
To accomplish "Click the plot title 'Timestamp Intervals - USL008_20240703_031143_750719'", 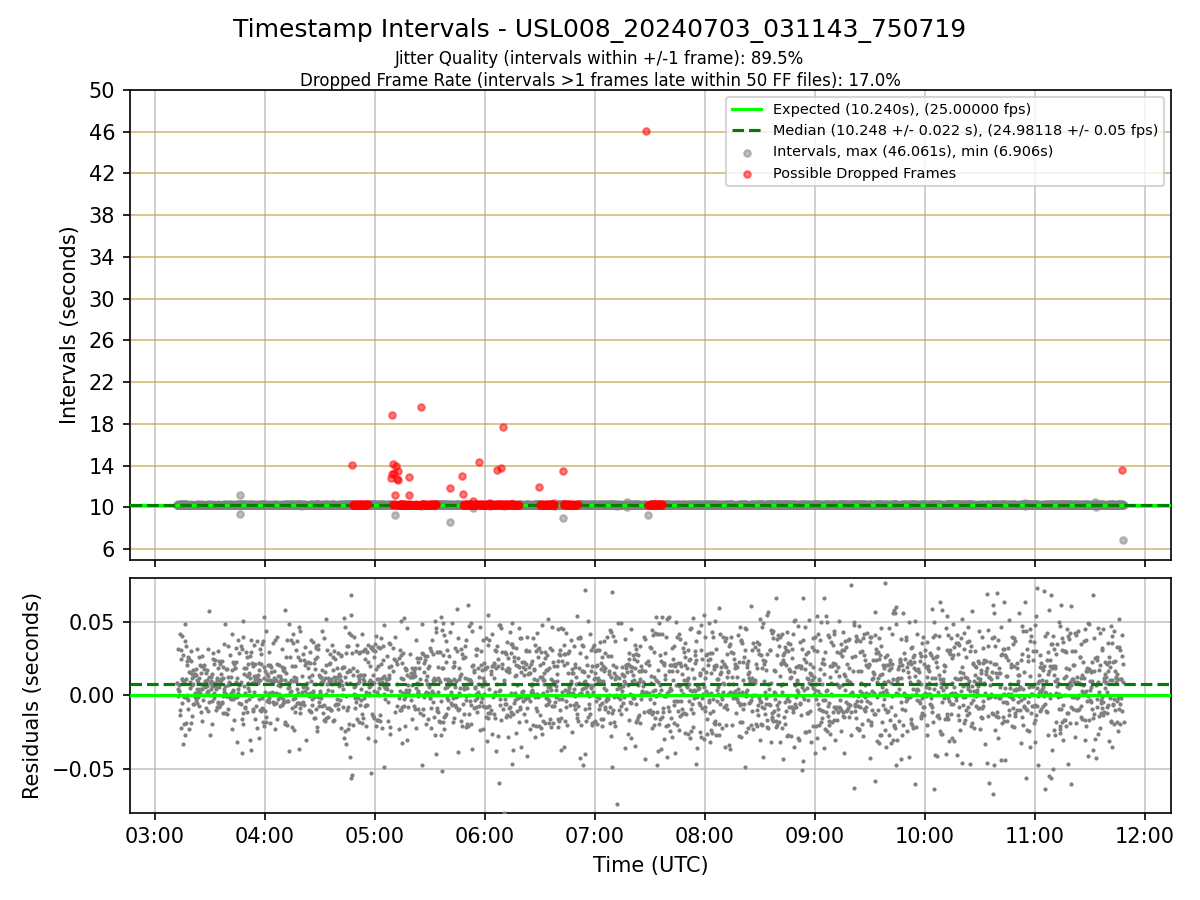I will pos(599,29).
